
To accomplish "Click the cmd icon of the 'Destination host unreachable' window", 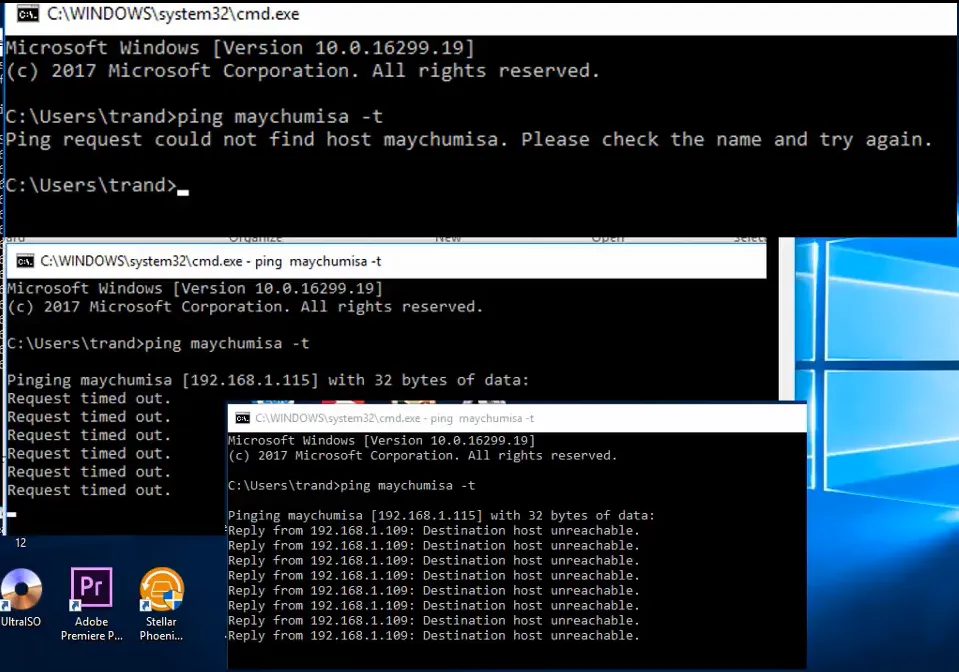I will click(x=242, y=418).
